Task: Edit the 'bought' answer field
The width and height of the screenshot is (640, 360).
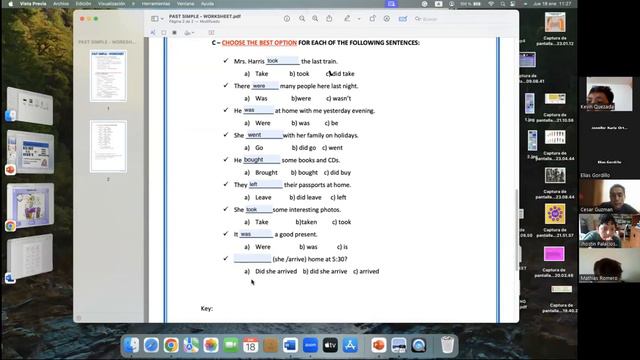Action: (261, 160)
